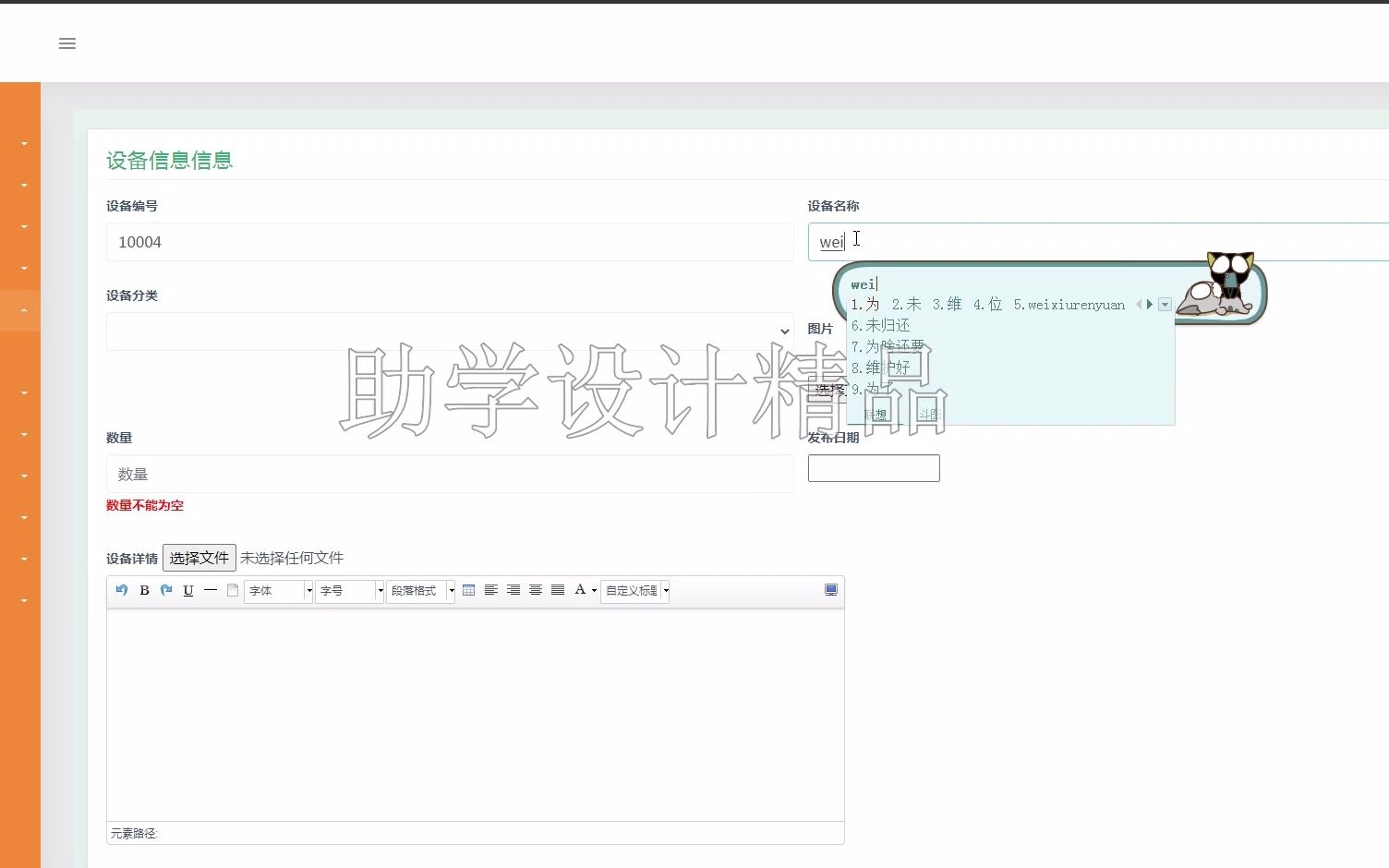The height and width of the screenshot is (868, 1389).
Task: Click the 选择文件 file upload button
Action: [x=199, y=558]
